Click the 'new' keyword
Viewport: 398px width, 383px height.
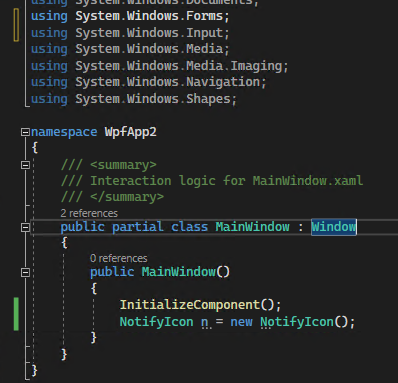[241, 322]
